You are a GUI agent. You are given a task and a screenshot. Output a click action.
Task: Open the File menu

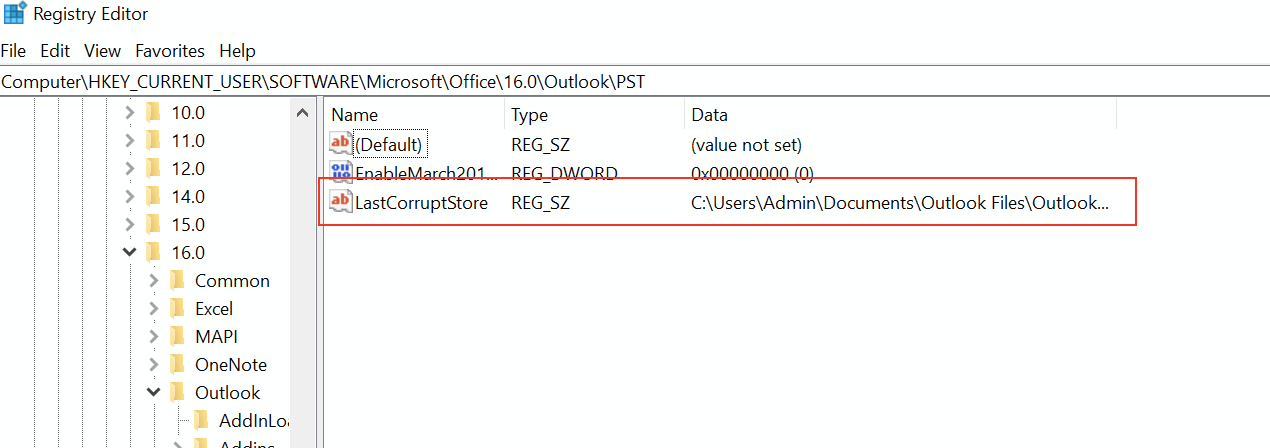(14, 51)
